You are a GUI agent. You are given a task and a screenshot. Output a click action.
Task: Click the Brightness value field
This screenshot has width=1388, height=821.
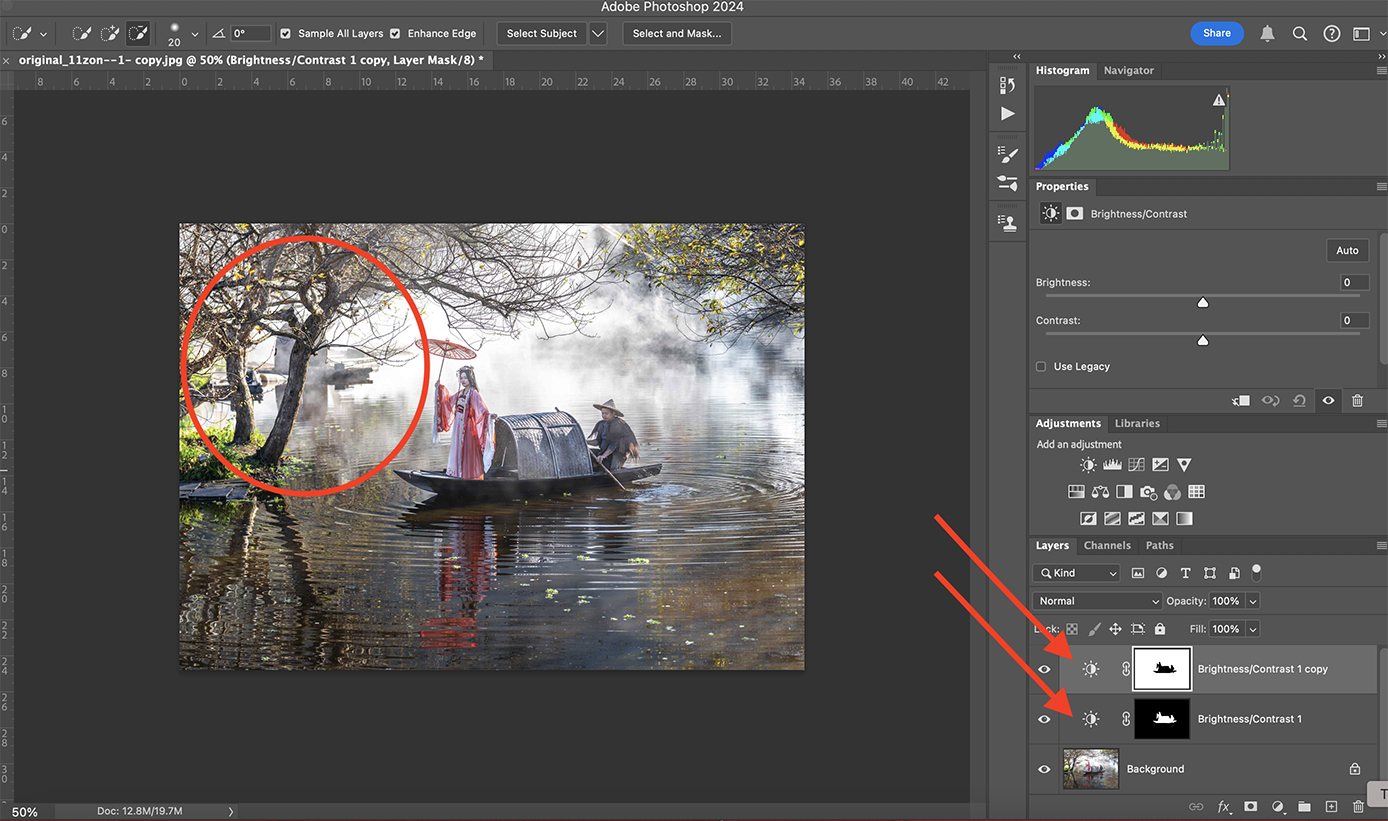1354,282
